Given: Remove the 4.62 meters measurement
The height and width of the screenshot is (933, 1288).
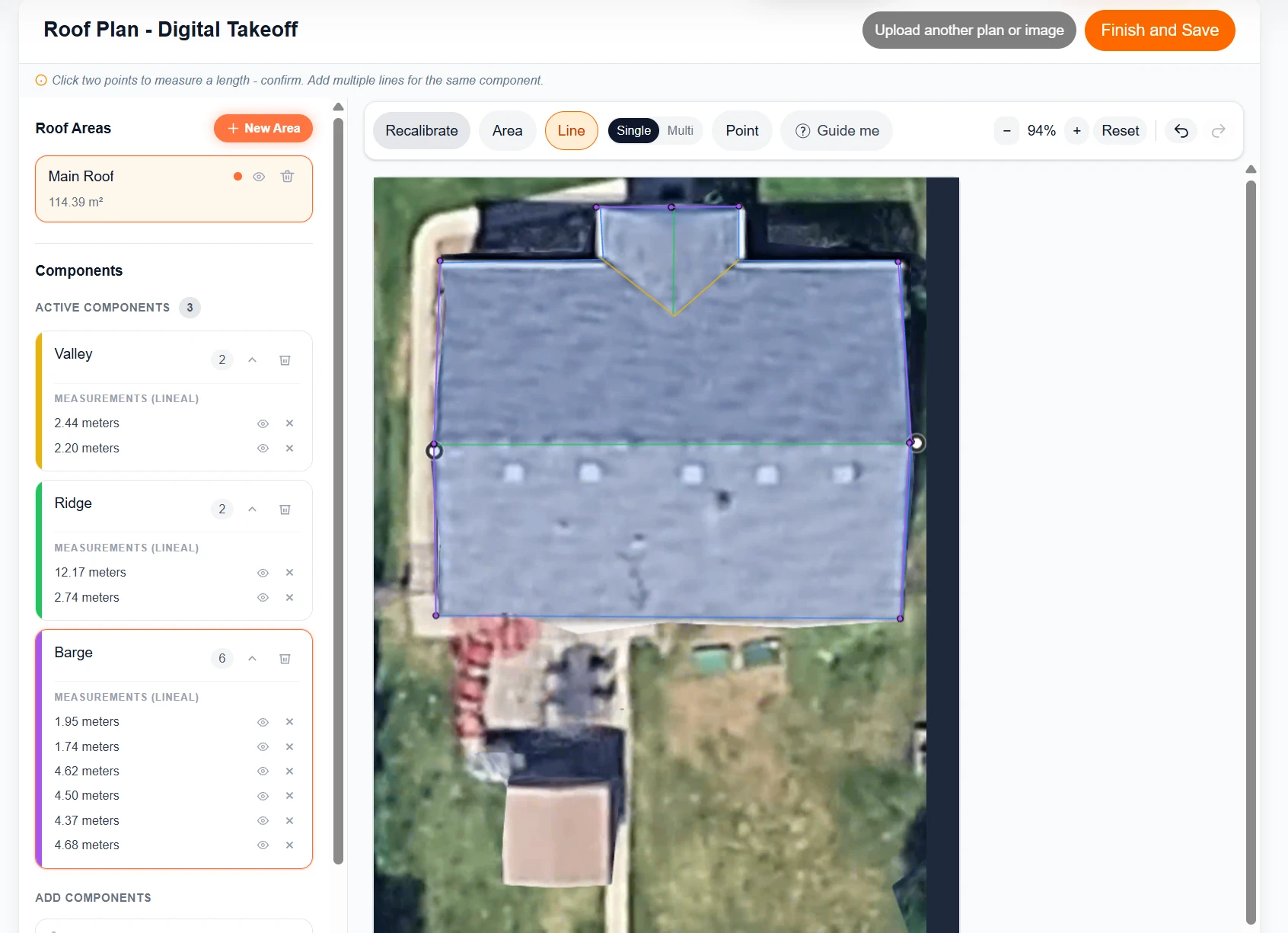Looking at the screenshot, I should tap(289, 772).
